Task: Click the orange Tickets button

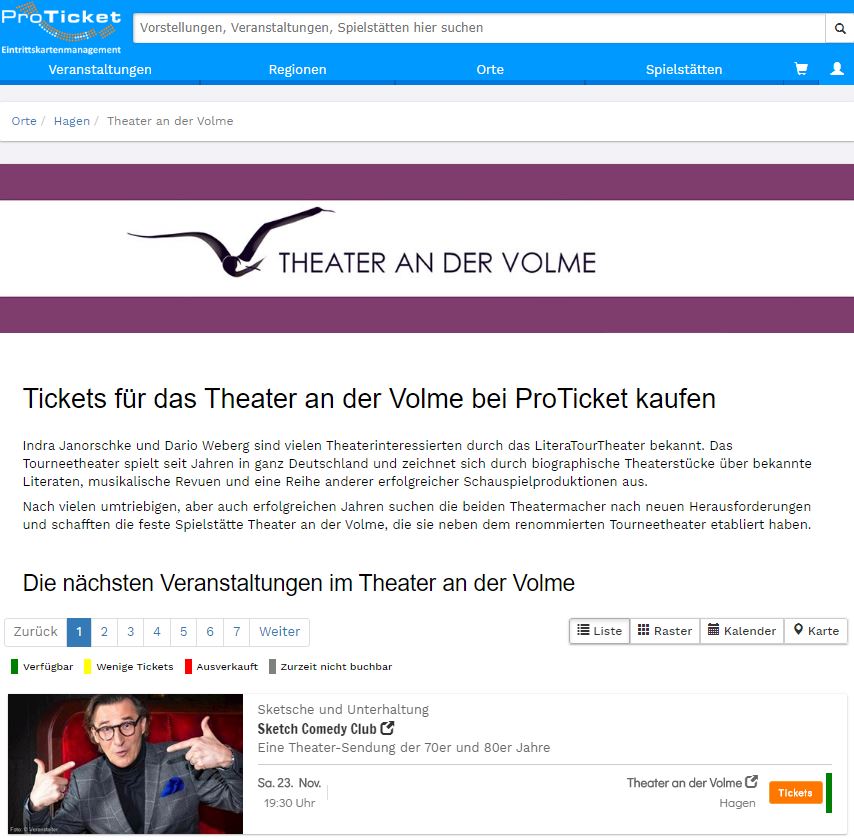Action: pos(795,793)
